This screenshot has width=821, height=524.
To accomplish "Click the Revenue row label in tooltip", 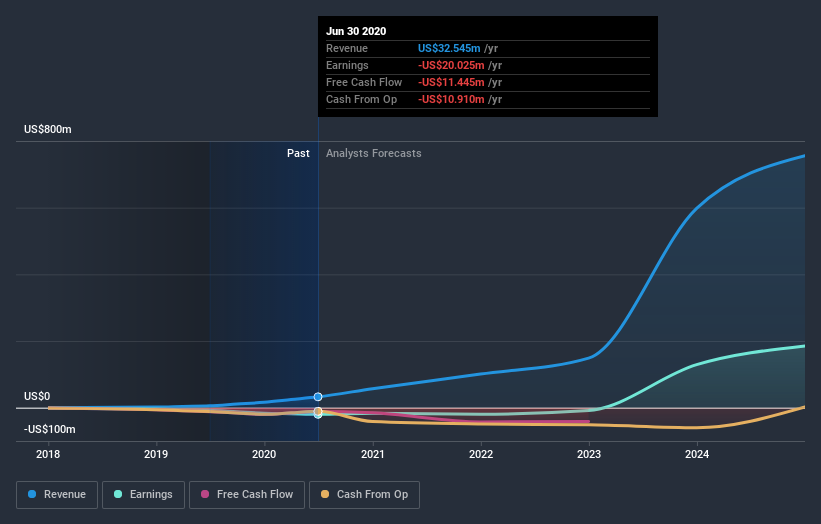I will 347,48.
